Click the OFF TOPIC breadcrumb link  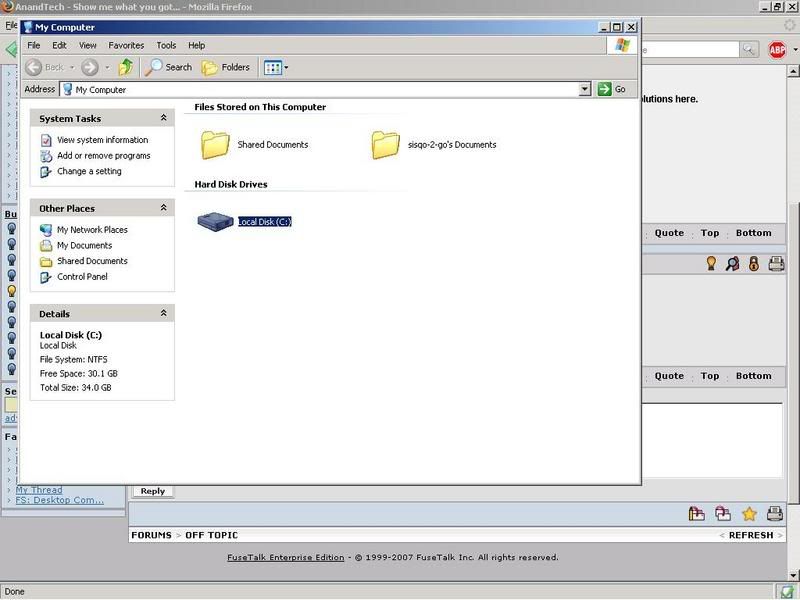[x=211, y=535]
